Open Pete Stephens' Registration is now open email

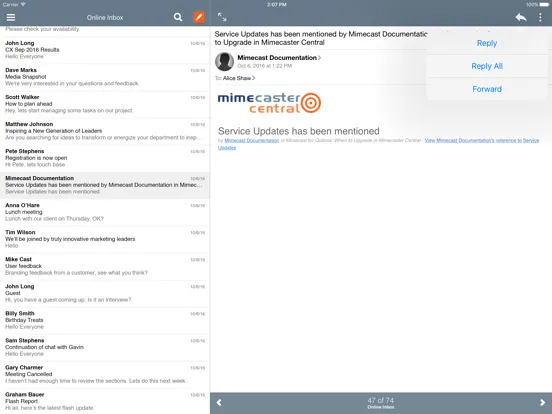(x=105, y=158)
